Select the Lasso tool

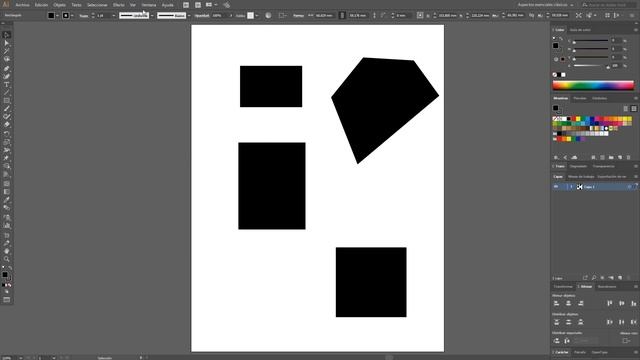click(x=7, y=60)
